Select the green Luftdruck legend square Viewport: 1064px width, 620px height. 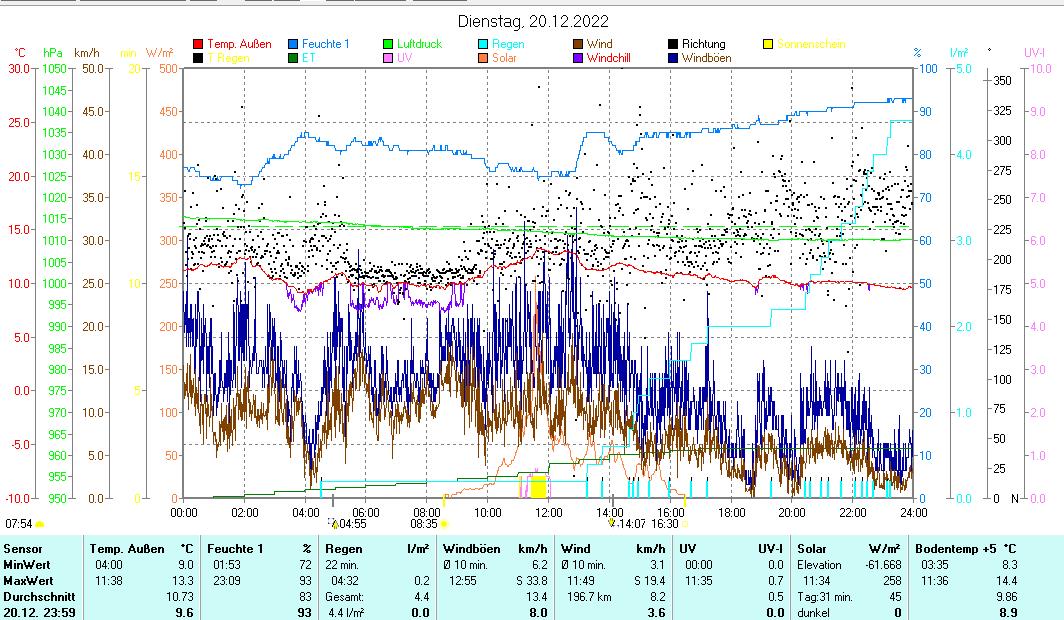coord(389,44)
